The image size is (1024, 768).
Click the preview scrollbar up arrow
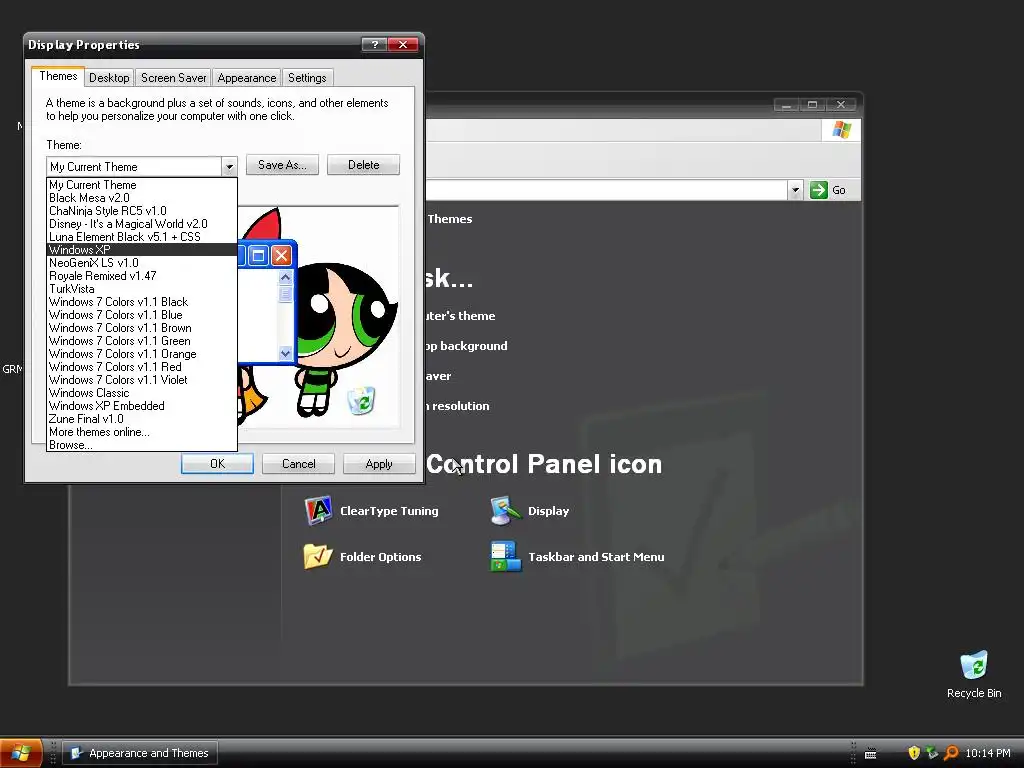(x=285, y=277)
